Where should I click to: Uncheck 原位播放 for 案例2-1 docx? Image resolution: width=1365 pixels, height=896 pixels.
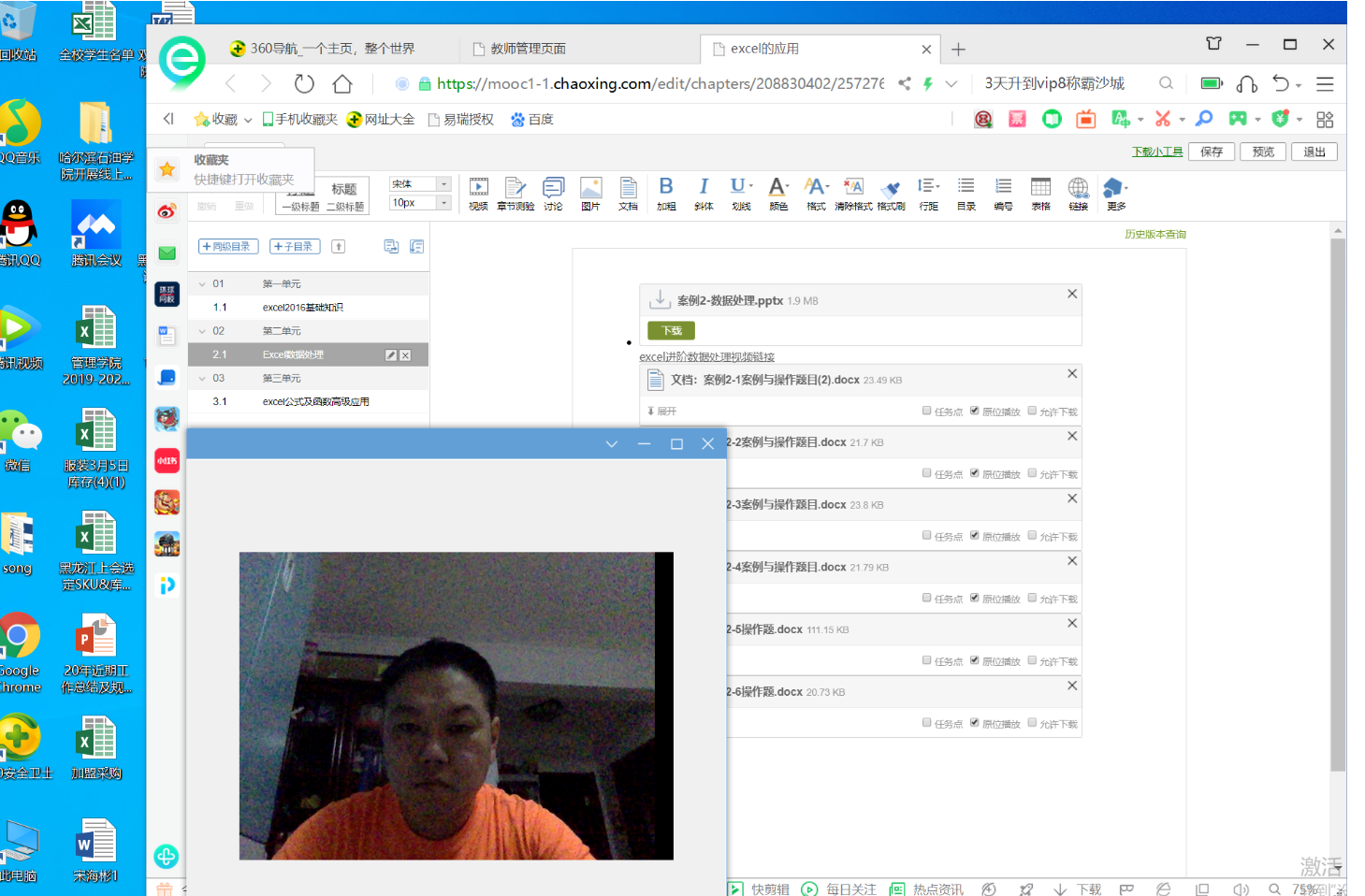975,411
